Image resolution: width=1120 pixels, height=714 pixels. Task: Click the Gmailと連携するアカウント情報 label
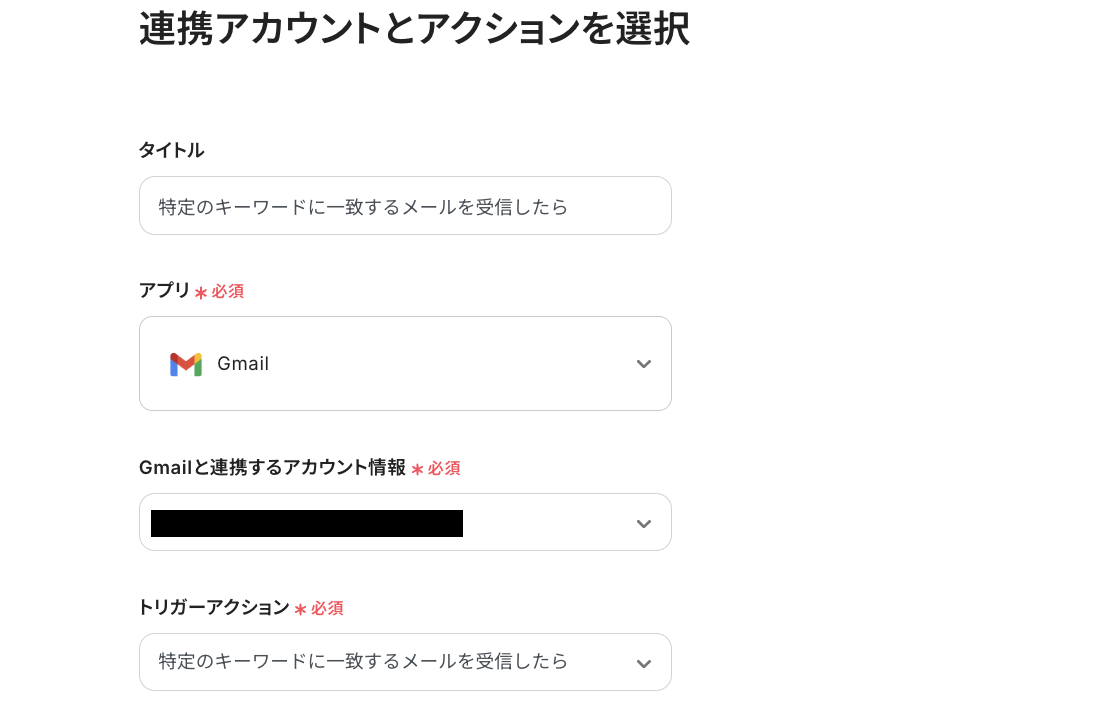pos(272,467)
